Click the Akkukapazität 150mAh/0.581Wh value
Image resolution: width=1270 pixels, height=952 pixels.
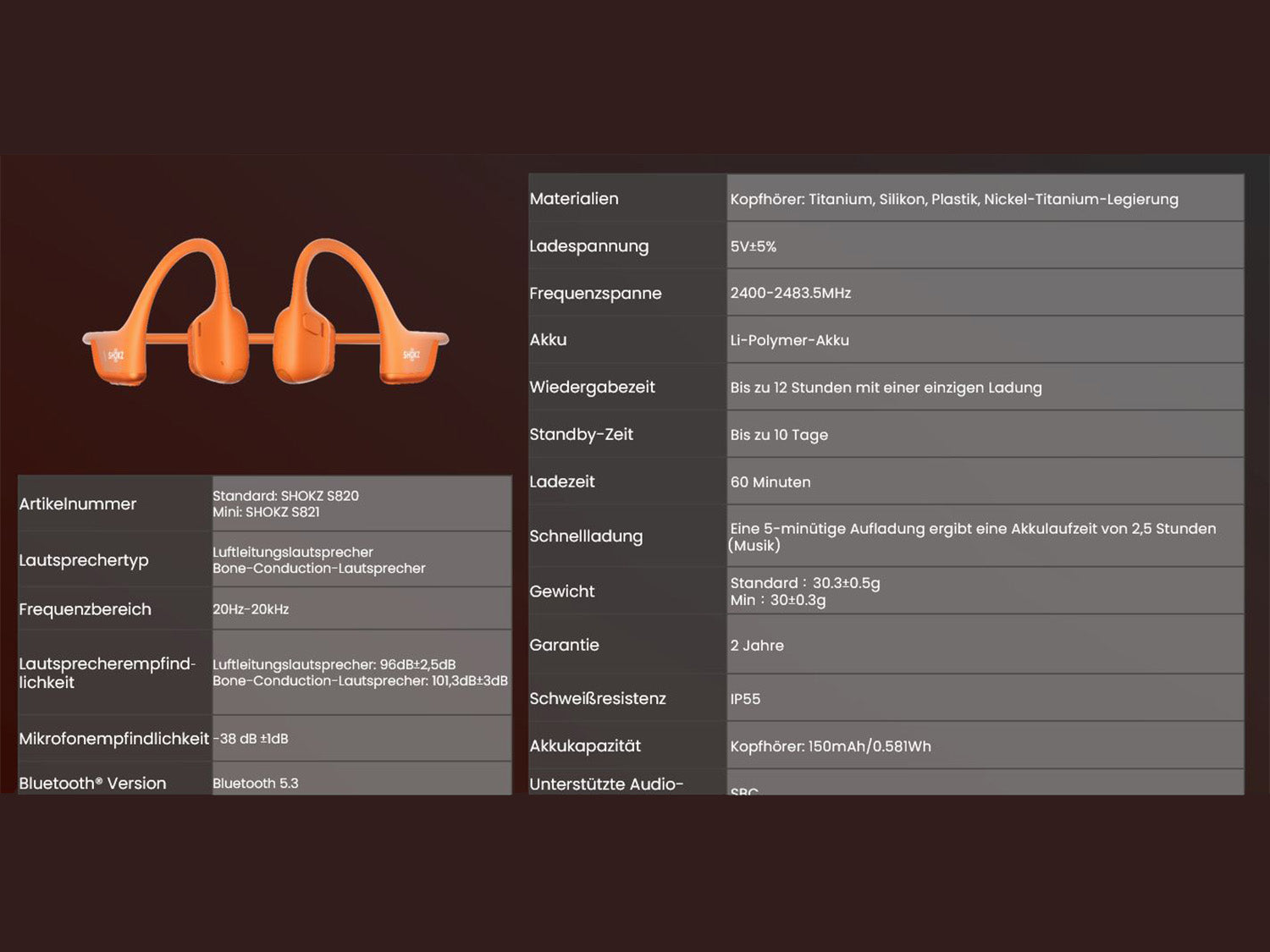[831, 746]
